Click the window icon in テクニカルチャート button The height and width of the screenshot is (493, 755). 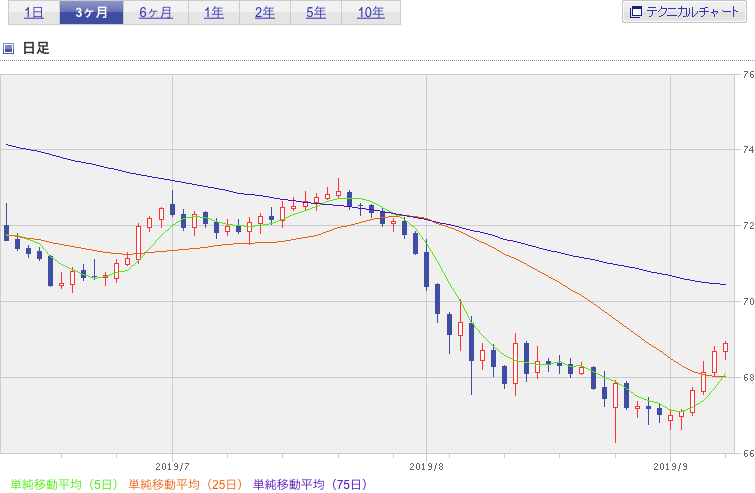(636, 12)
